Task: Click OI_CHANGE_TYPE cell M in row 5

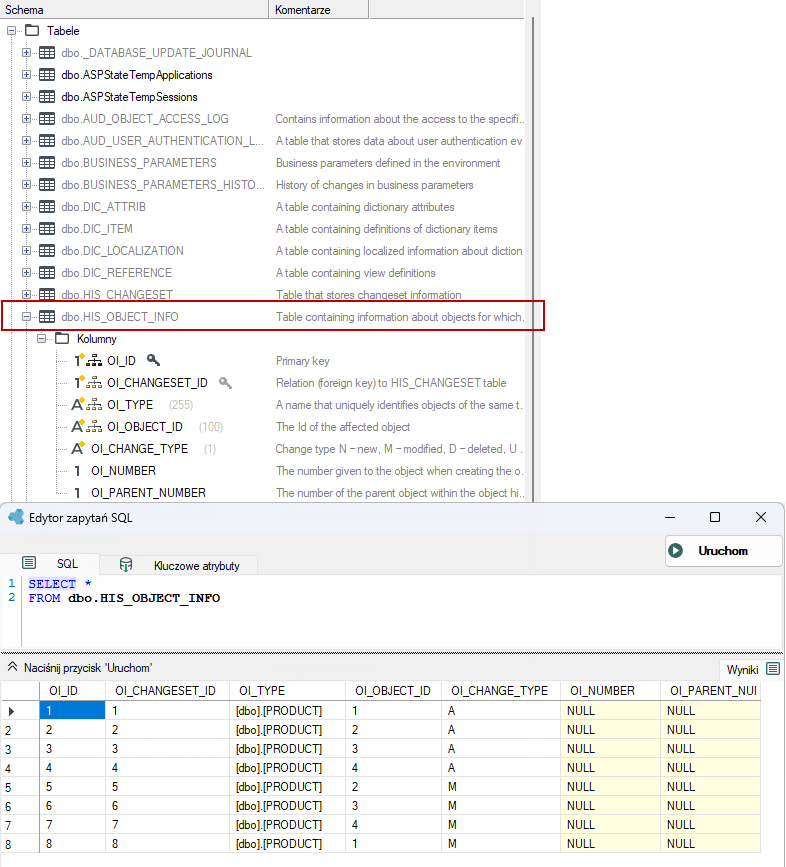Action: coord(501,786)
